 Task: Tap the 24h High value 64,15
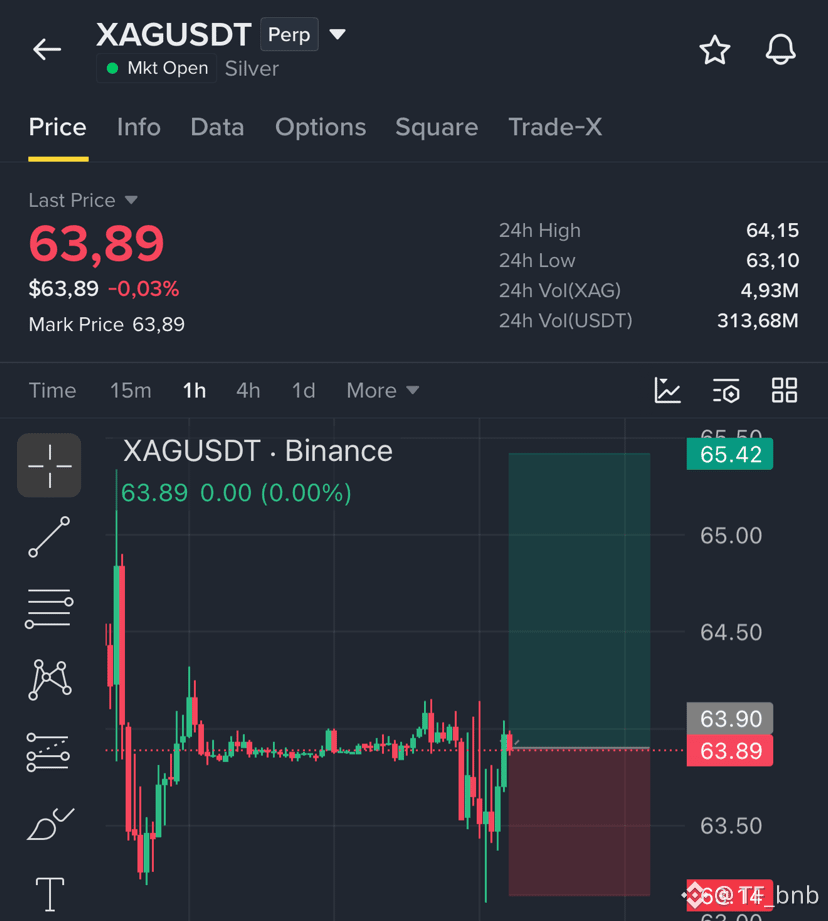(x=772, y=230)
